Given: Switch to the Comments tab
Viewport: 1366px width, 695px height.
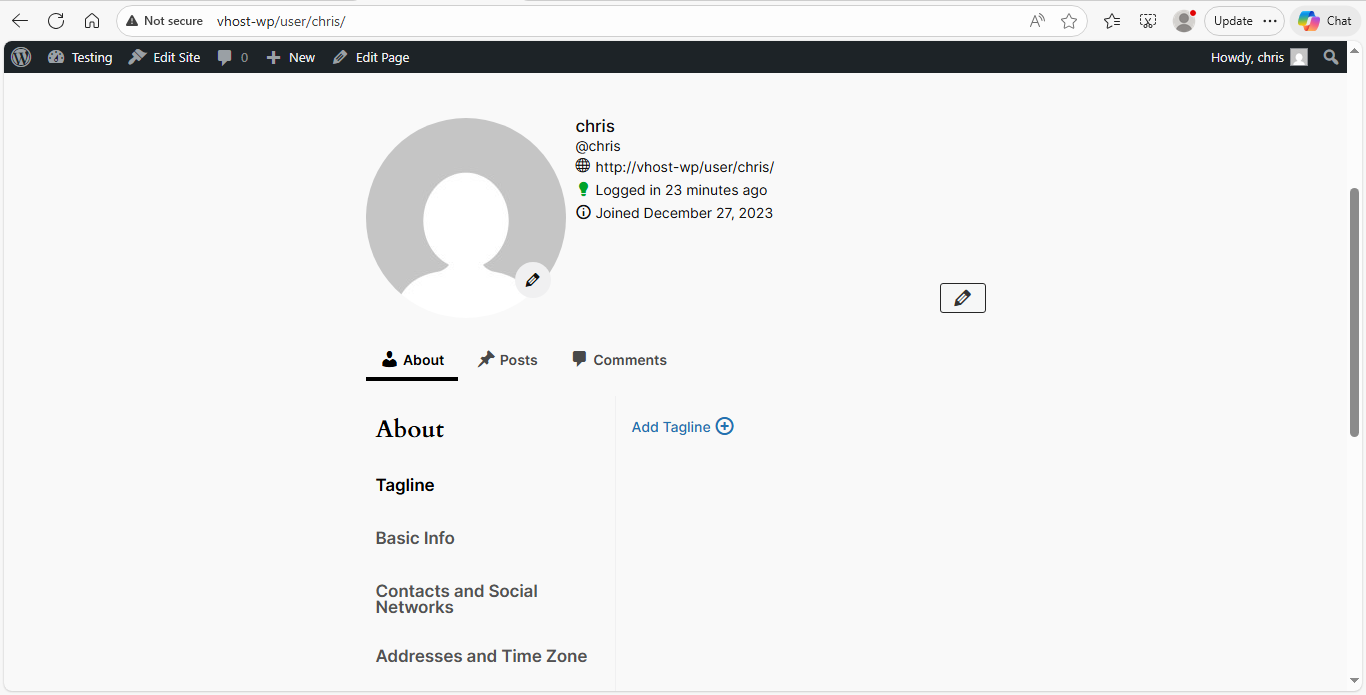Looking at the screenshot, I should pyautogui.click(x=618, y=359).
